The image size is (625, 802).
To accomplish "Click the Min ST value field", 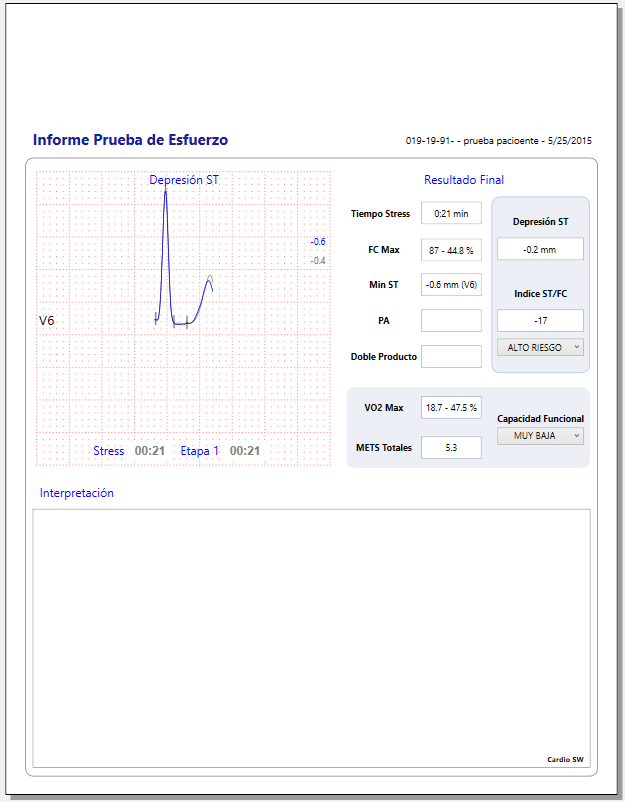I will coord(451,285).
